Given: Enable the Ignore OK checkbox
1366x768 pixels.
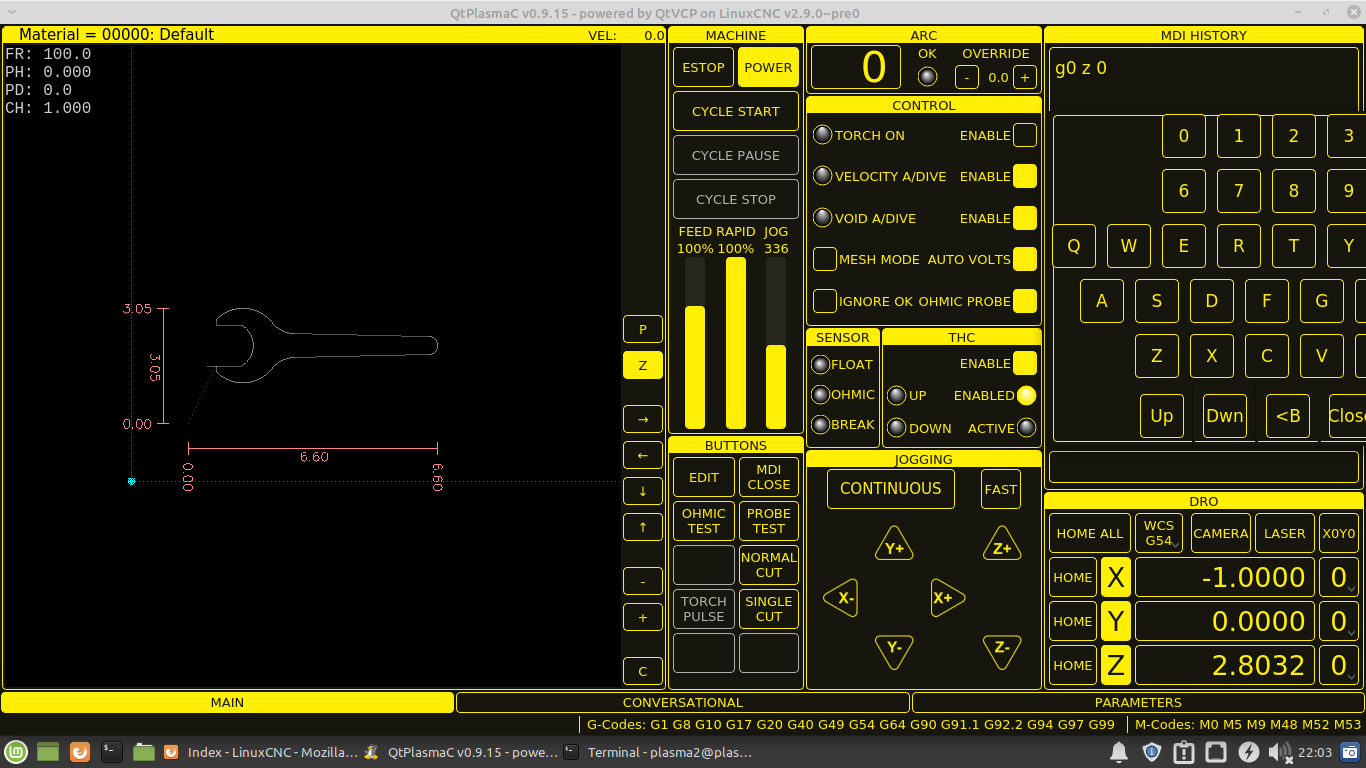Looking at the screenshot, I should click(824, 301).
